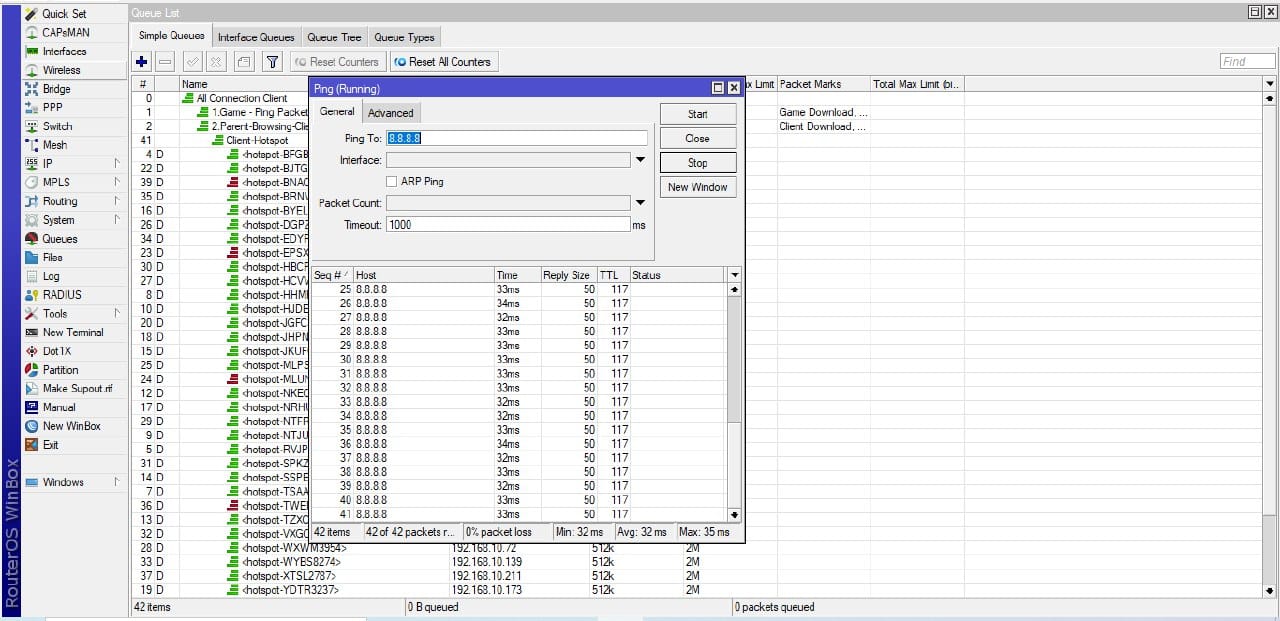Click Exit in the sidebar
This screenshot has width=1280, height=621.
[x=50, y=445]
